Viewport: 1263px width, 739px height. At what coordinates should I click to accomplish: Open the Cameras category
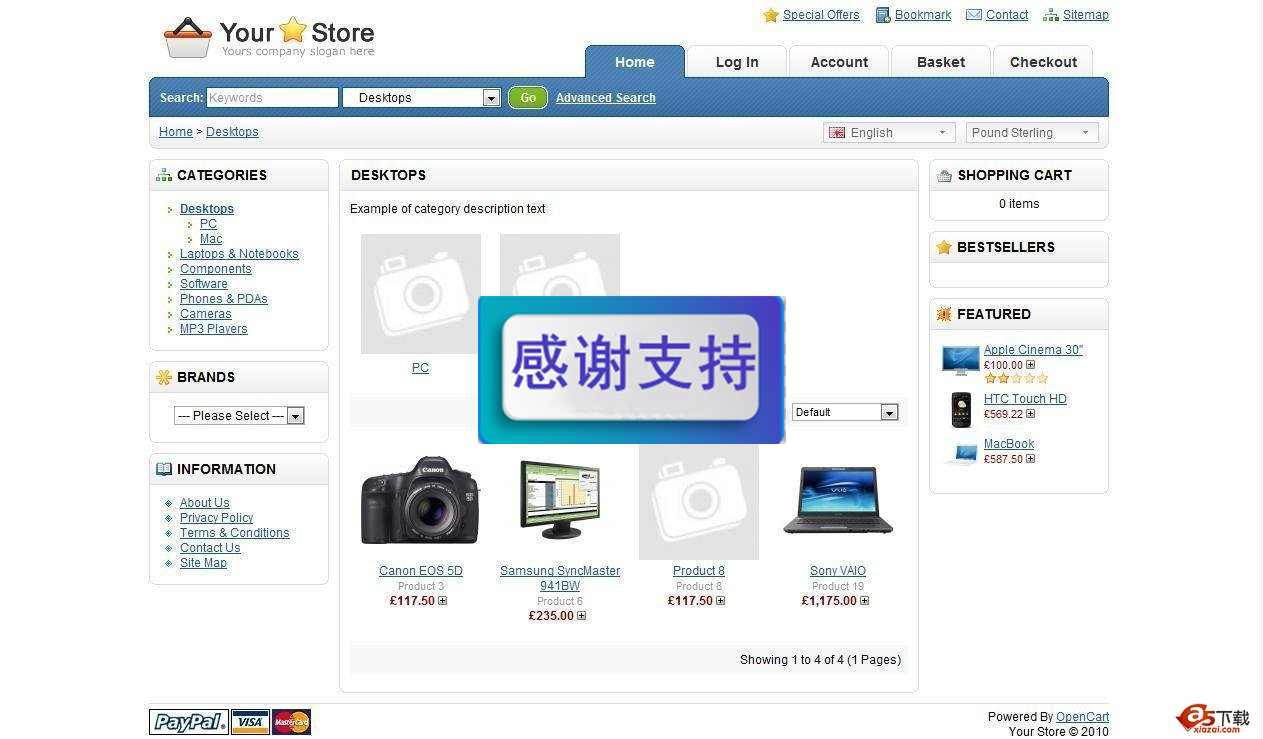[206, 314]
